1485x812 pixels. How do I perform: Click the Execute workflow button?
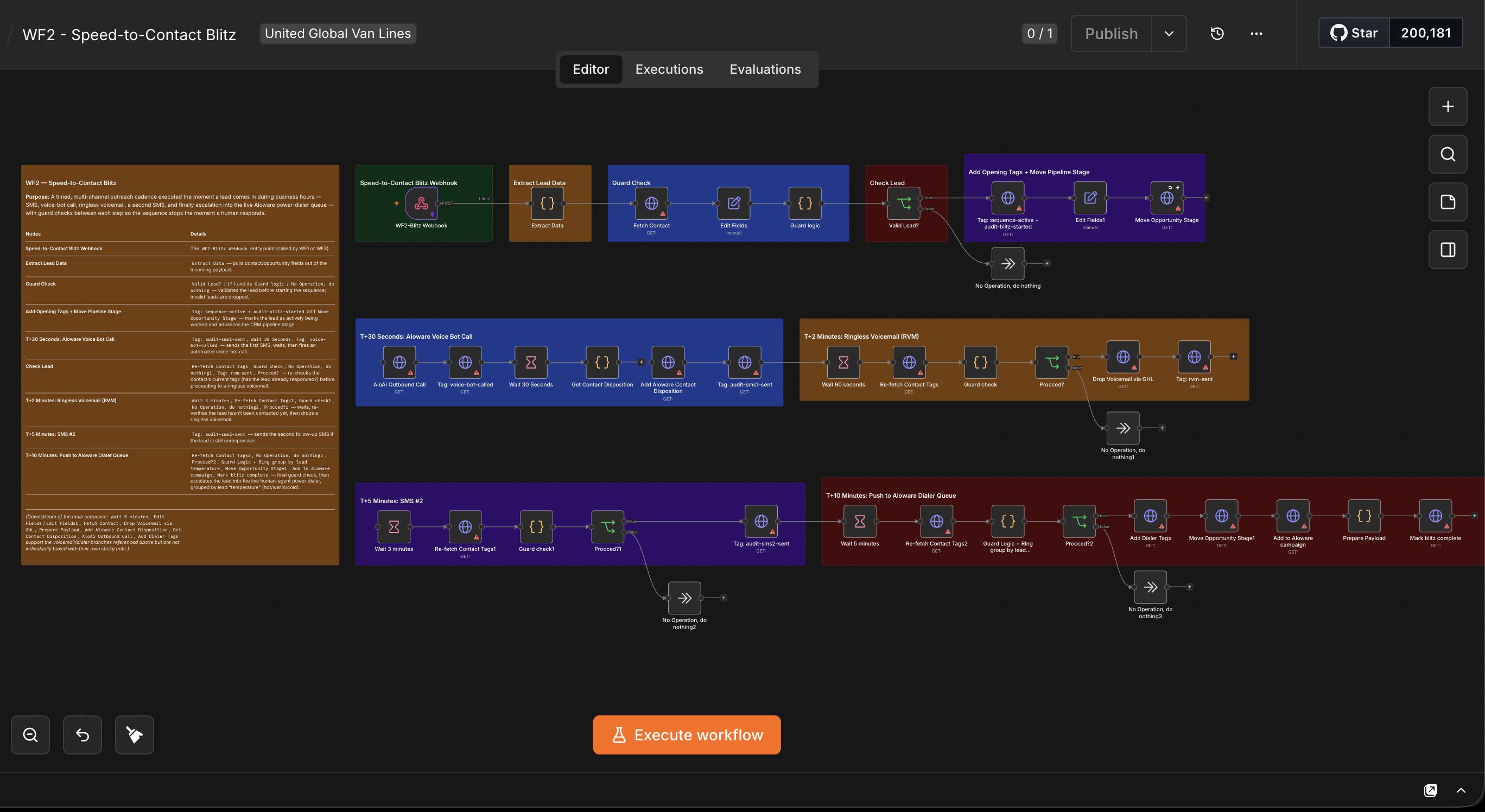point(687,735)
